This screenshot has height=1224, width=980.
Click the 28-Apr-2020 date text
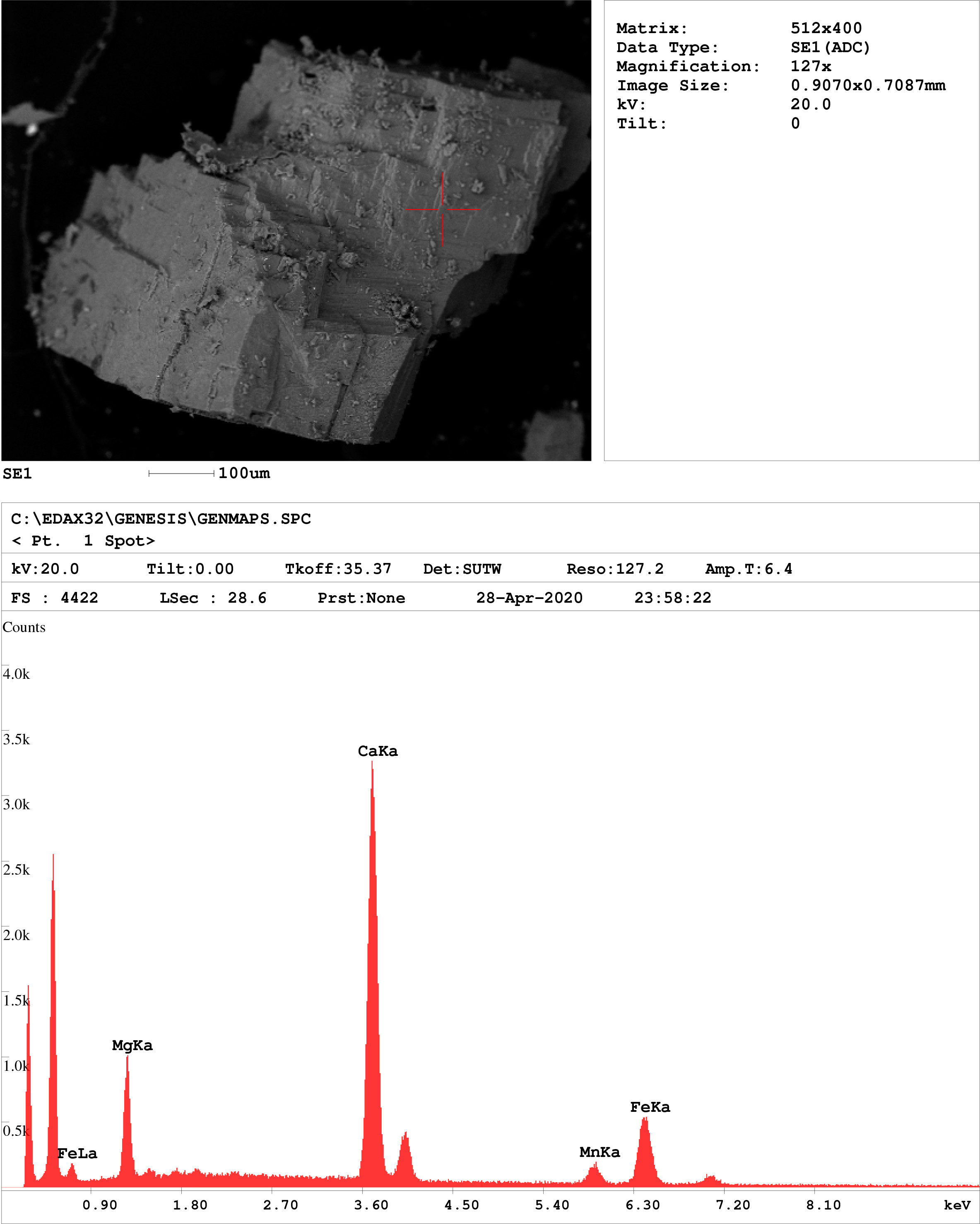[529, 598]
